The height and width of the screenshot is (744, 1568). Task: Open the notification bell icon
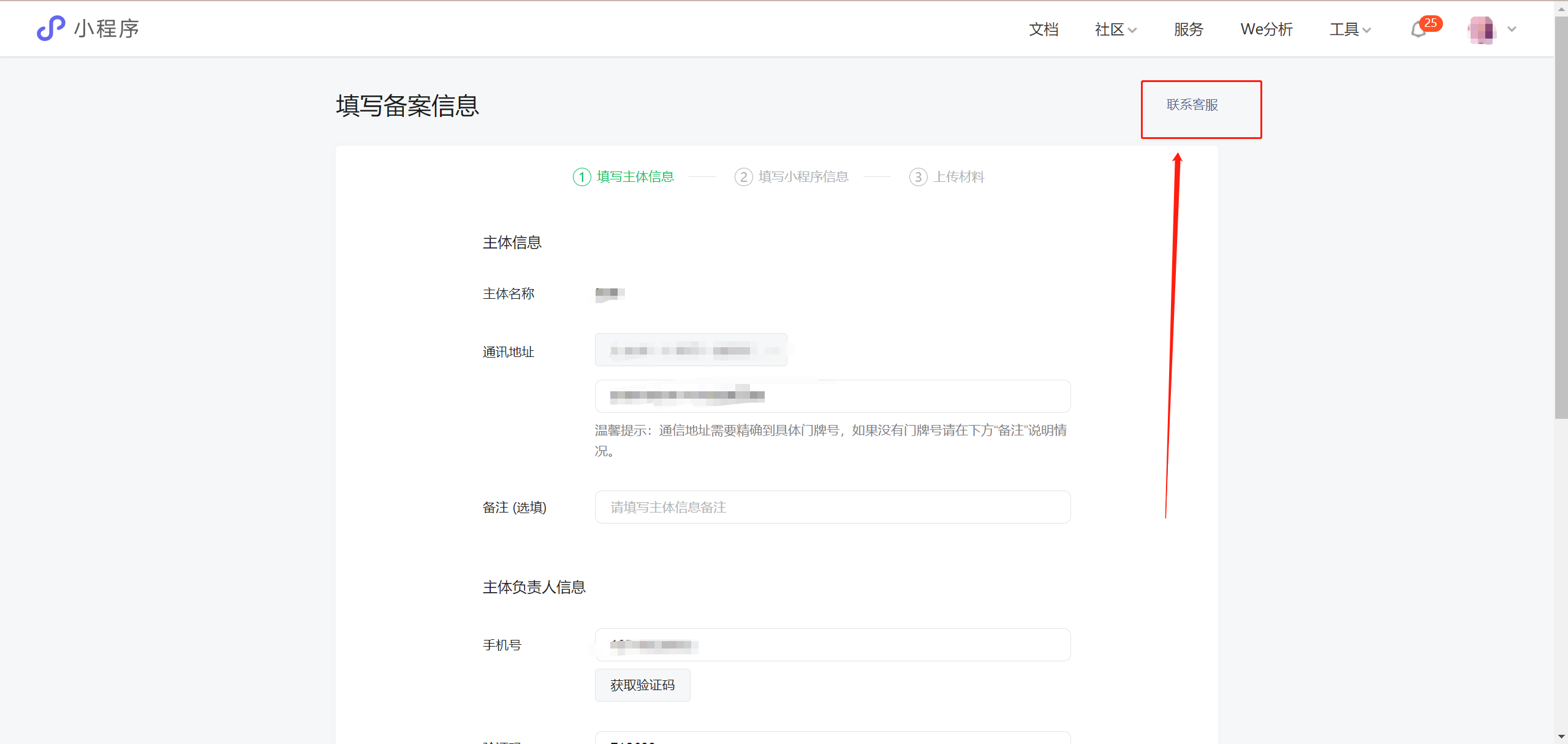(1417, 30)
